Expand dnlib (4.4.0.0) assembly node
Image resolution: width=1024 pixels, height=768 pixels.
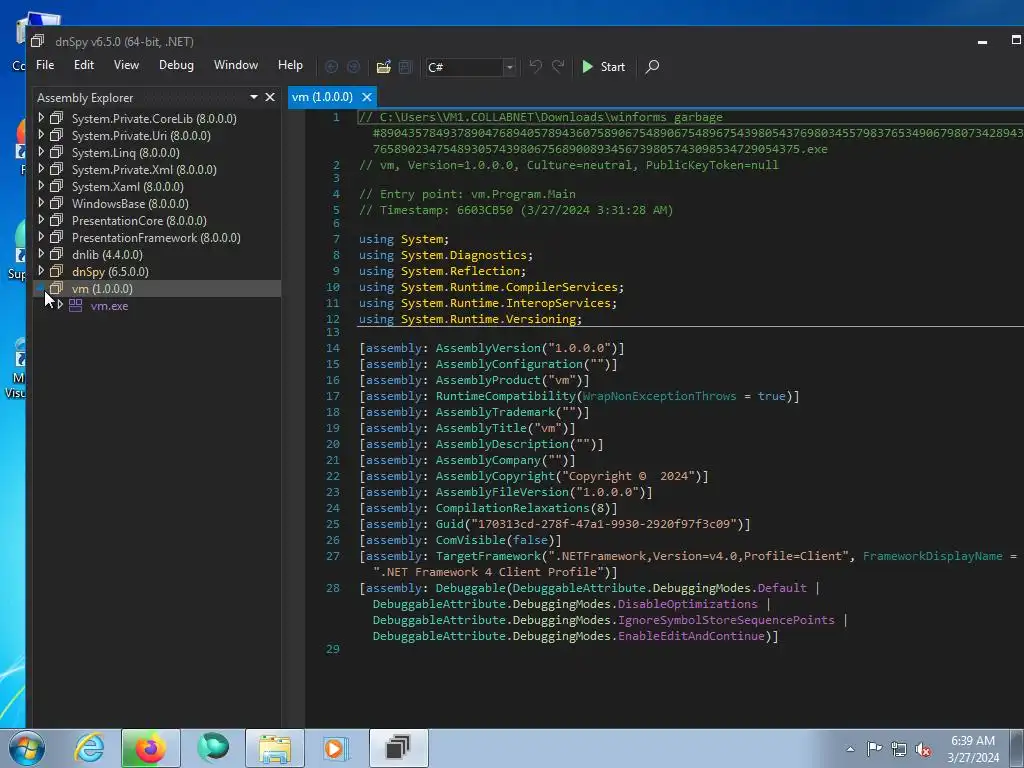click(x=41, y=253)
